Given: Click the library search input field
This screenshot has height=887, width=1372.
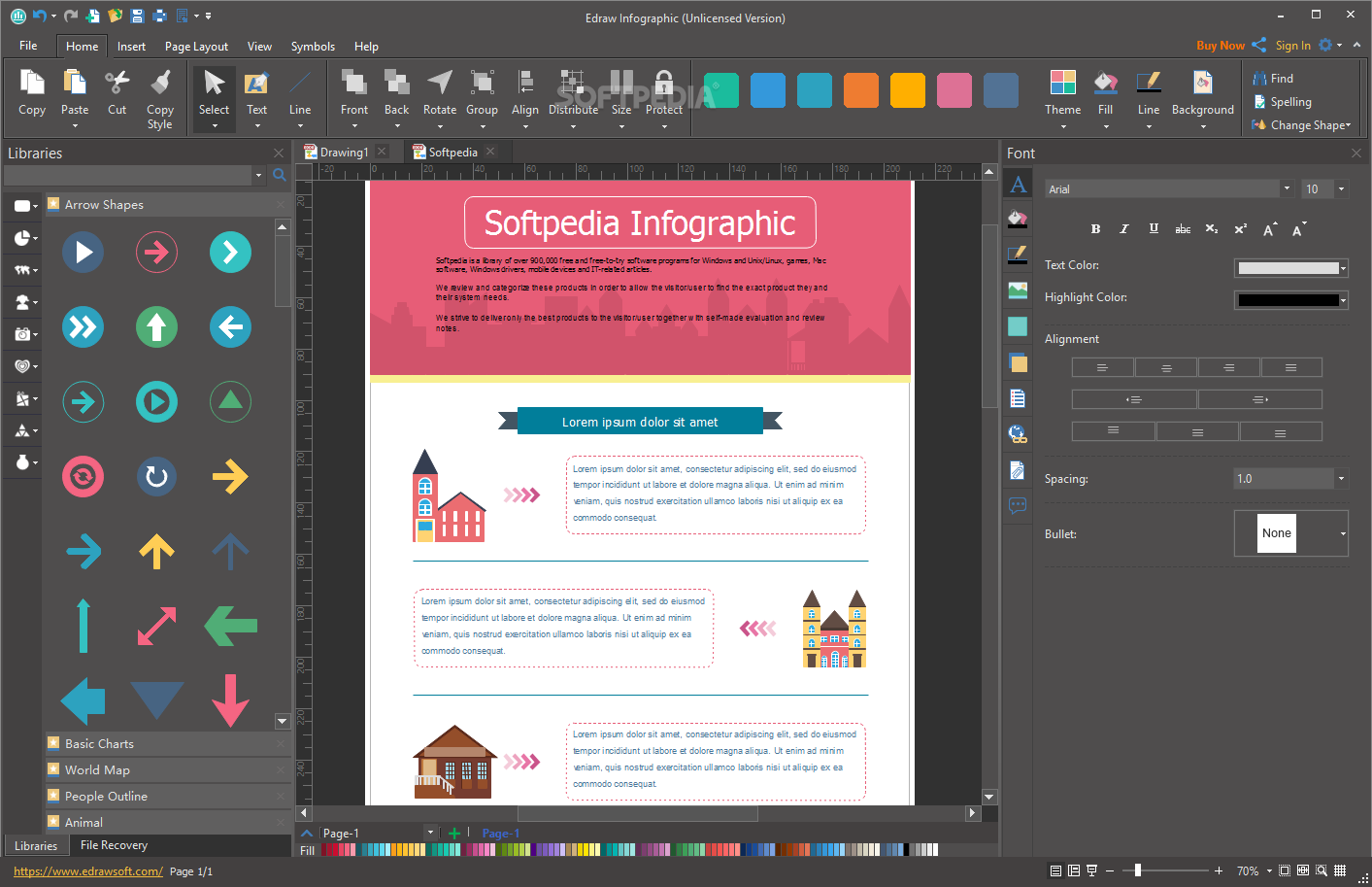Looking at the screenshot, I should coord(128,175).
